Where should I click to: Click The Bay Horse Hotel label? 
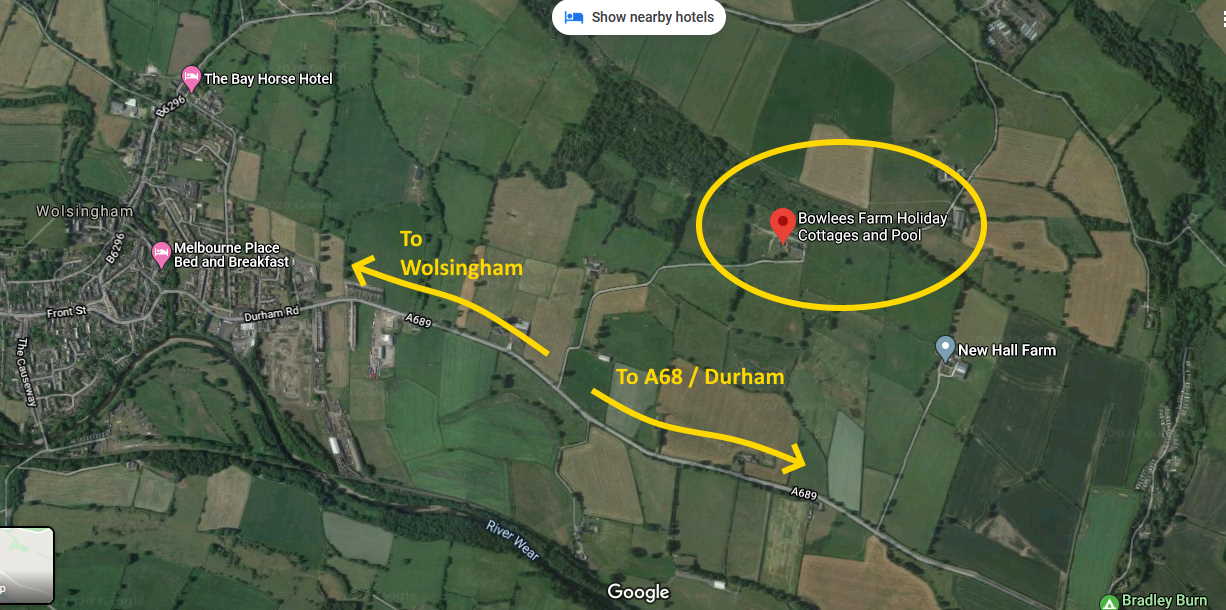click(268, 78)
